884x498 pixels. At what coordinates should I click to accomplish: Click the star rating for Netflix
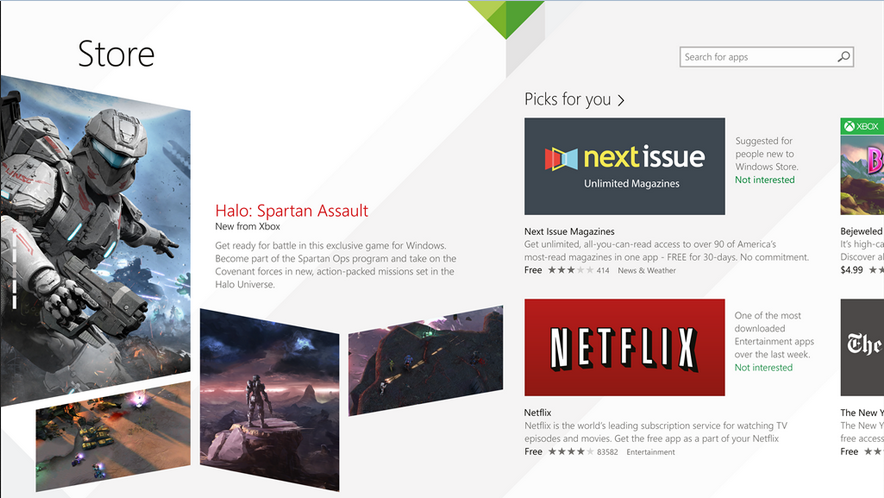click(x=571, y=452)
